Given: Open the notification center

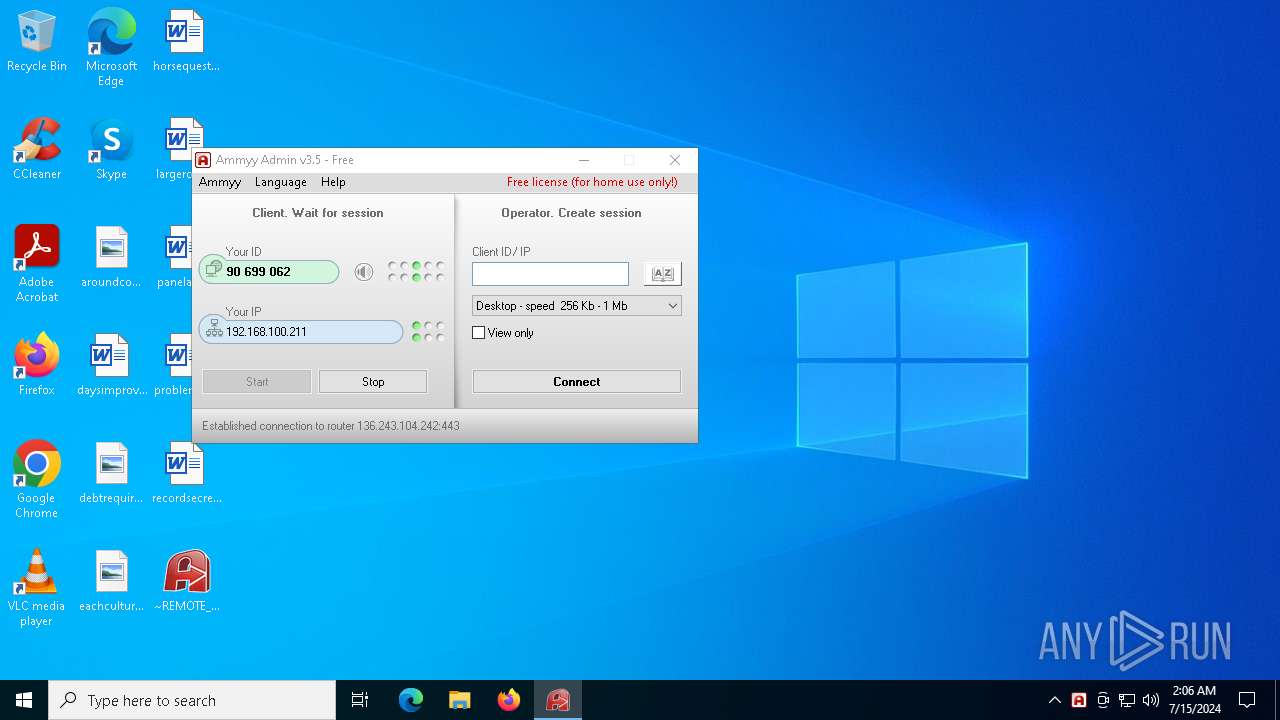Looking at the screenshot, I should click(1247, 700).
